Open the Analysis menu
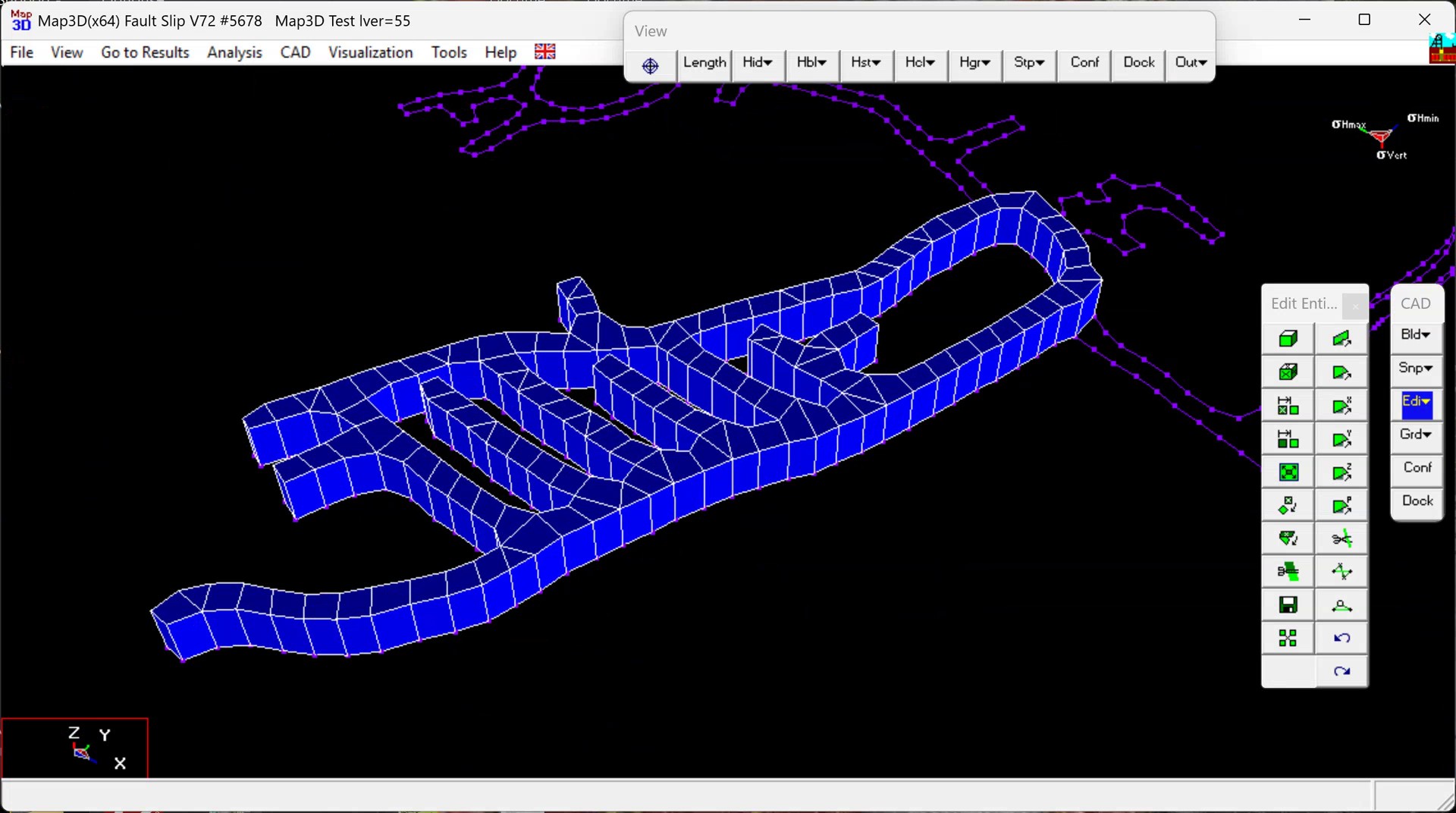 tap(234, 52)
